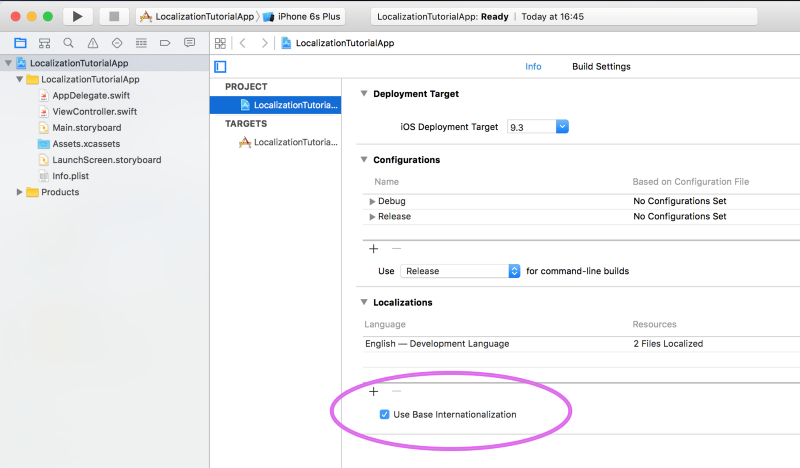Click Based on Configuration File header
The width and height of the screenshot is (800, 468).
tap(690, 182)
